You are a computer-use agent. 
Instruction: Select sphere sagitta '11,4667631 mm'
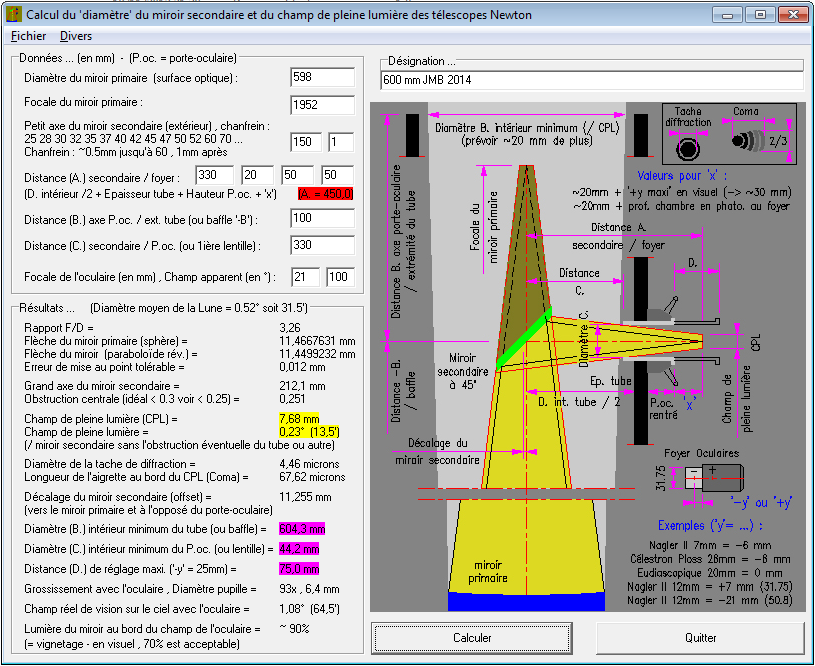318,341
